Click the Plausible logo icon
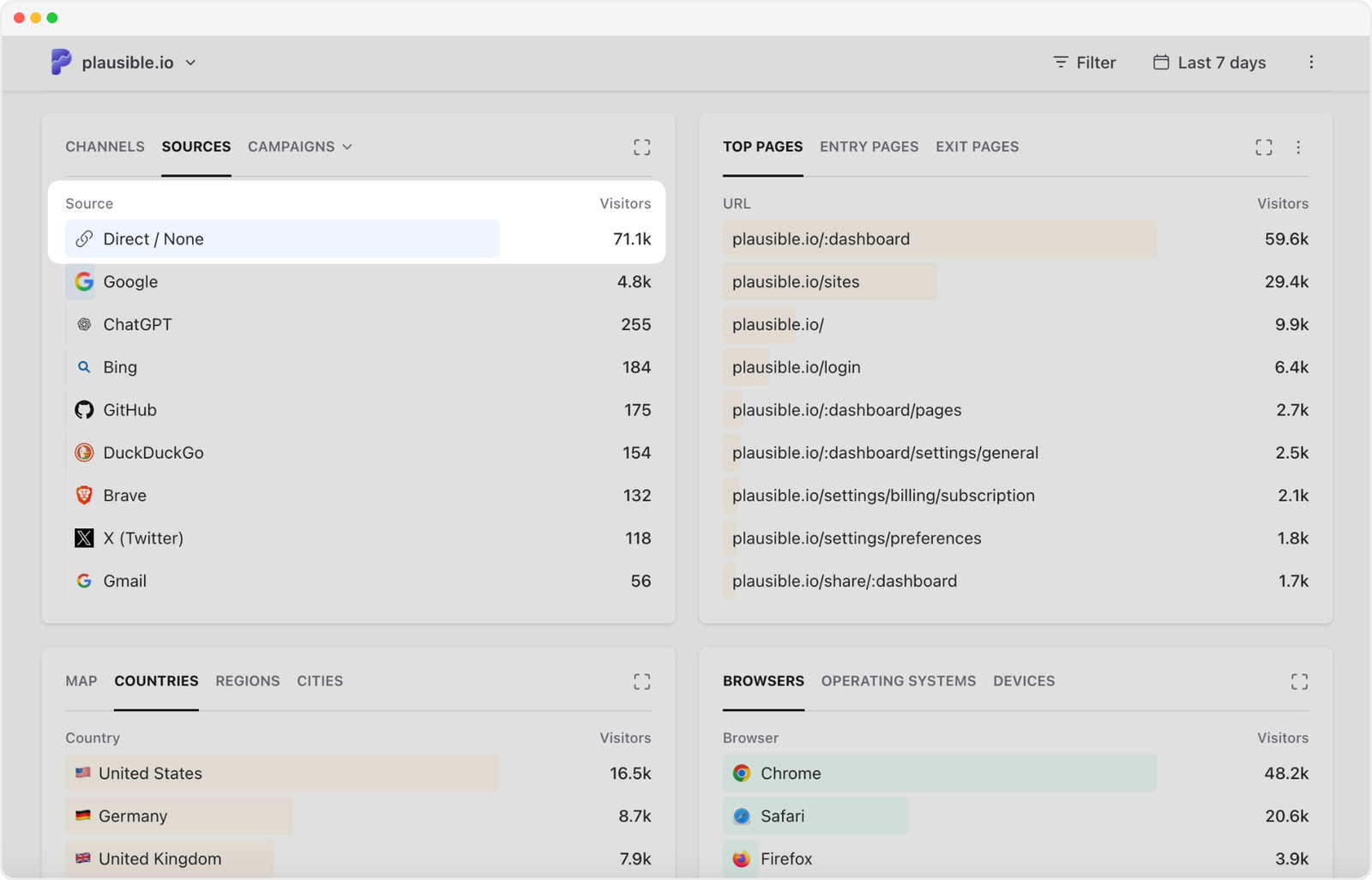The image size is (1372, 880). (x=61, y=62)
